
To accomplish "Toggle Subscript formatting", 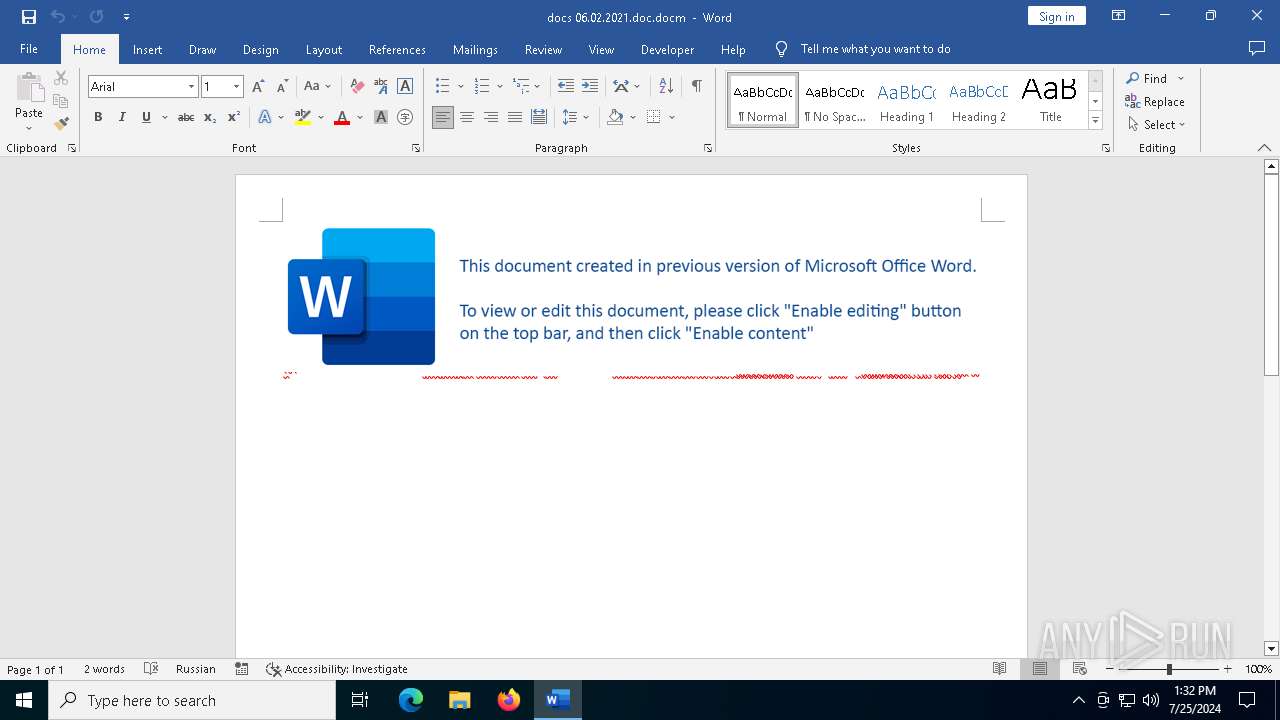I will click(x=210, y=117).
